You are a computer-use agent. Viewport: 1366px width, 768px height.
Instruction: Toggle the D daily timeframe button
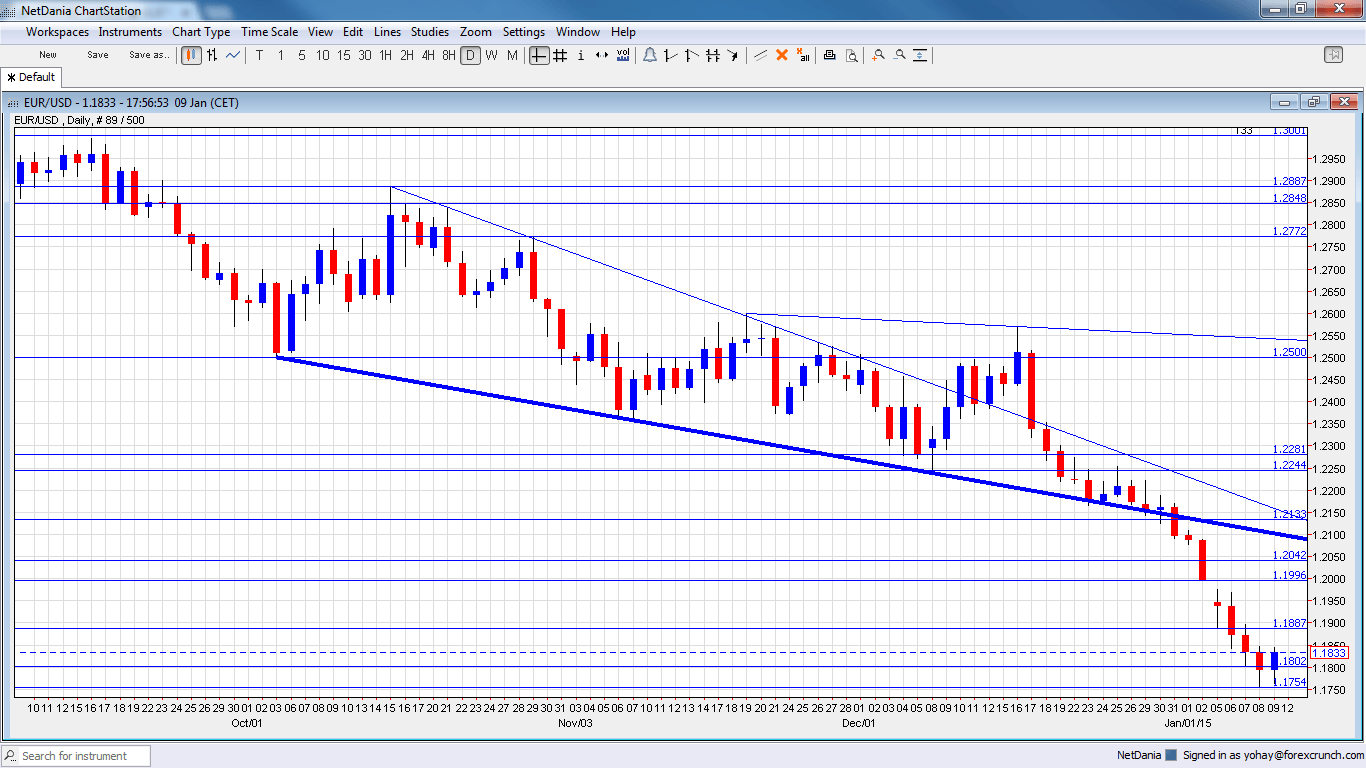click(x=470, y=56)
